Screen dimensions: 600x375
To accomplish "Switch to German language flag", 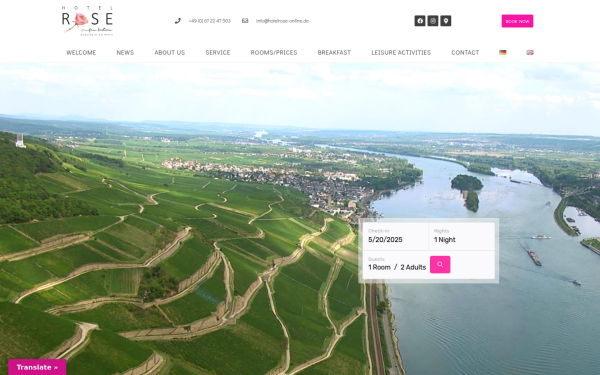I will click(x=503, y=52).
